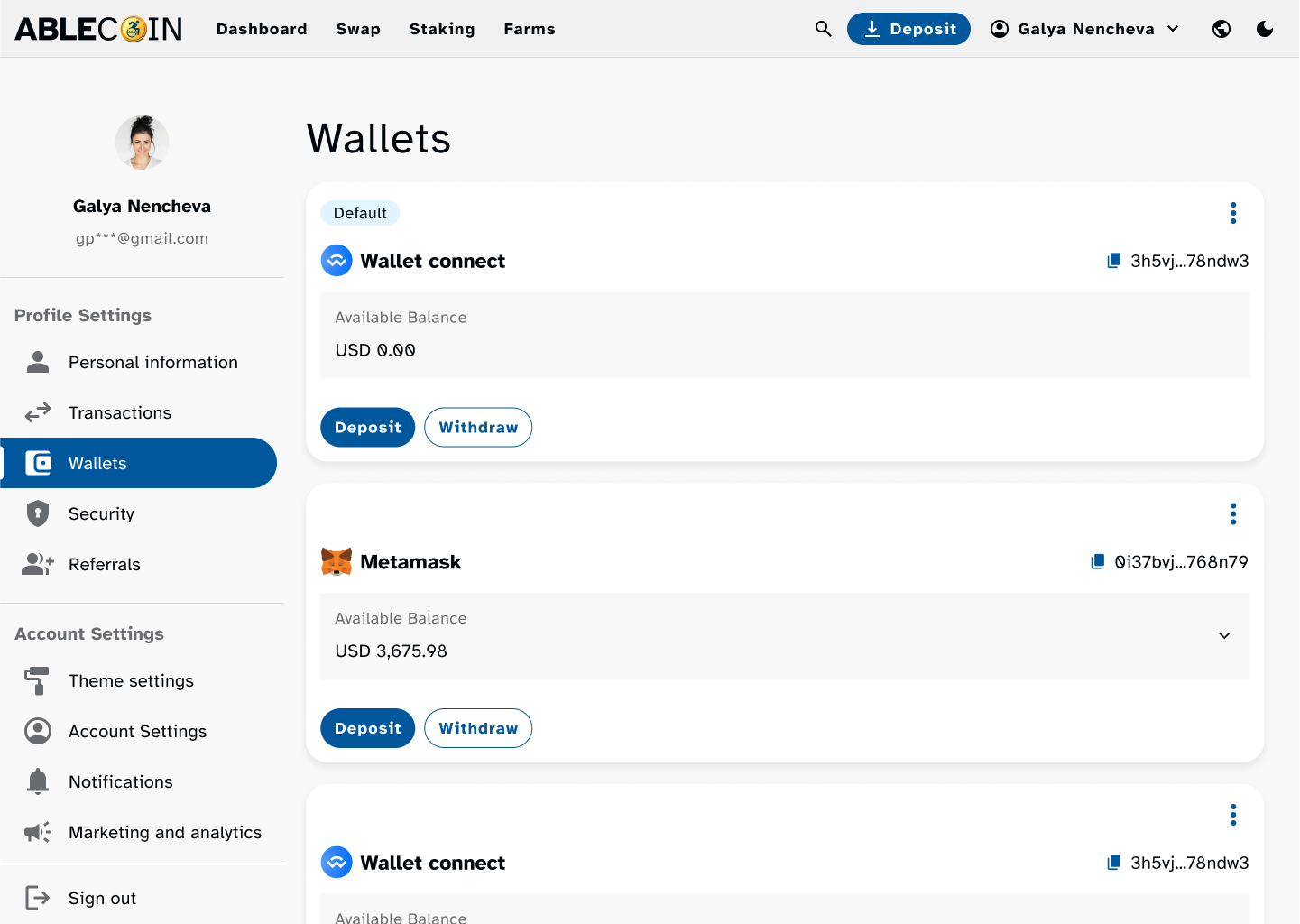1300x924 pixels.
Task: Open options menu on third wallet card
Action: 1232,815
